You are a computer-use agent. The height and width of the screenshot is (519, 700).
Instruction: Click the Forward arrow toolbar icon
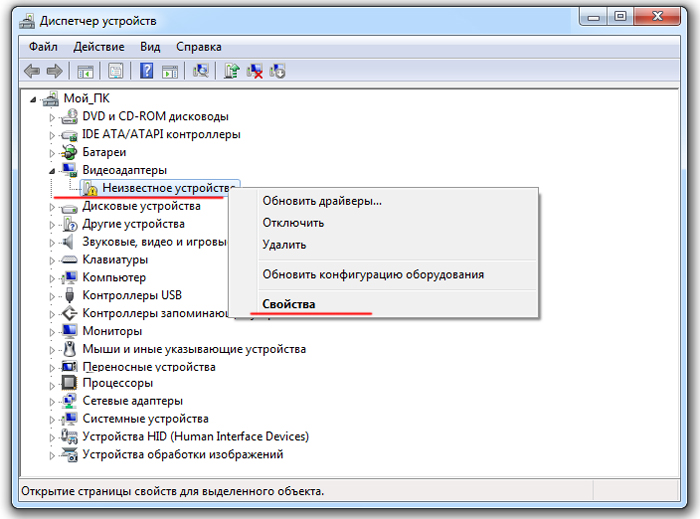(54, 71)
